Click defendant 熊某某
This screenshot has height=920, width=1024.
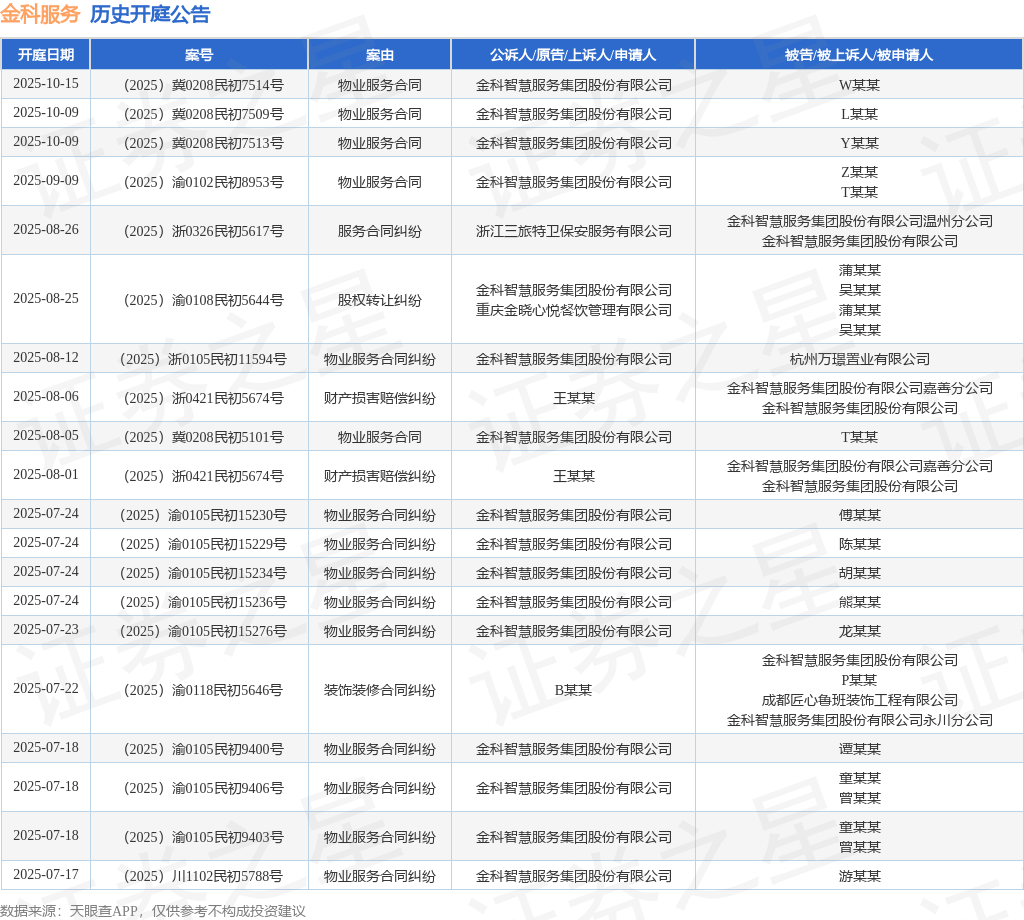(x=859, y=602)
